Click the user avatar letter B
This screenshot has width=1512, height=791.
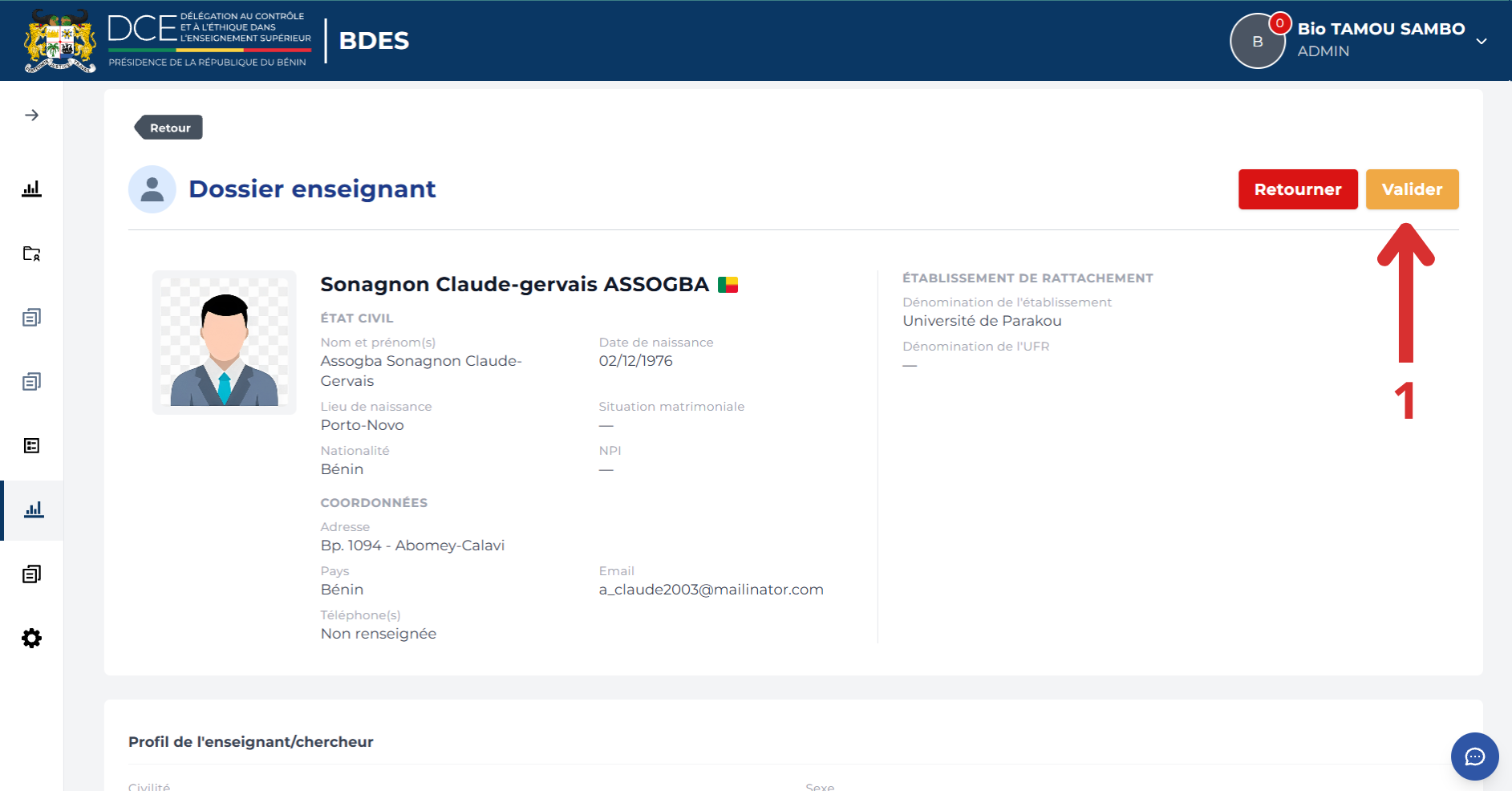pos(1257,42)
